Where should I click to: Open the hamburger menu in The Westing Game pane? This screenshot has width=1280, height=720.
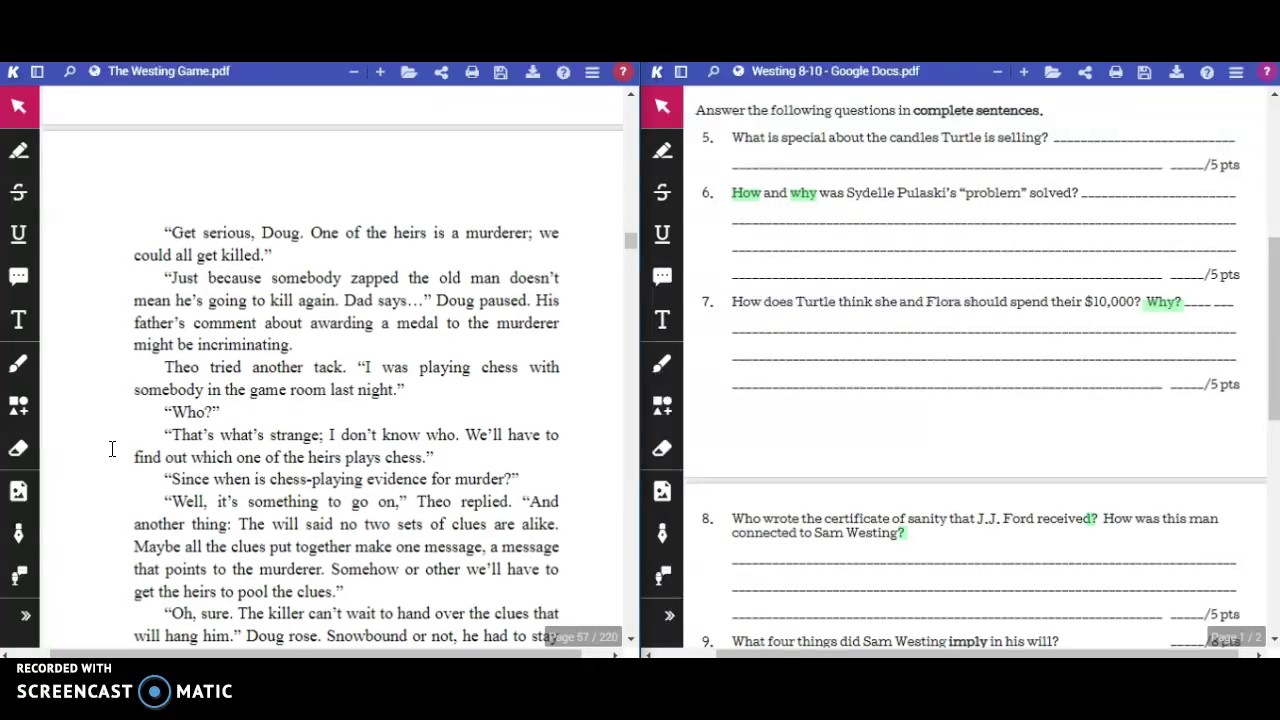[592, 72]
